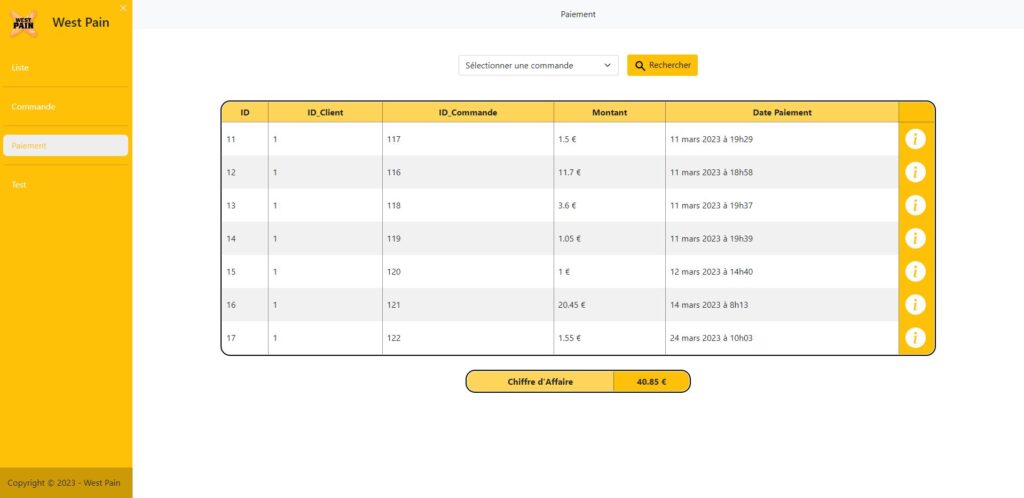This screenshot has width=1024, height=498.
Task: Click the West Pain sidebar title
Action: point(81,23)
